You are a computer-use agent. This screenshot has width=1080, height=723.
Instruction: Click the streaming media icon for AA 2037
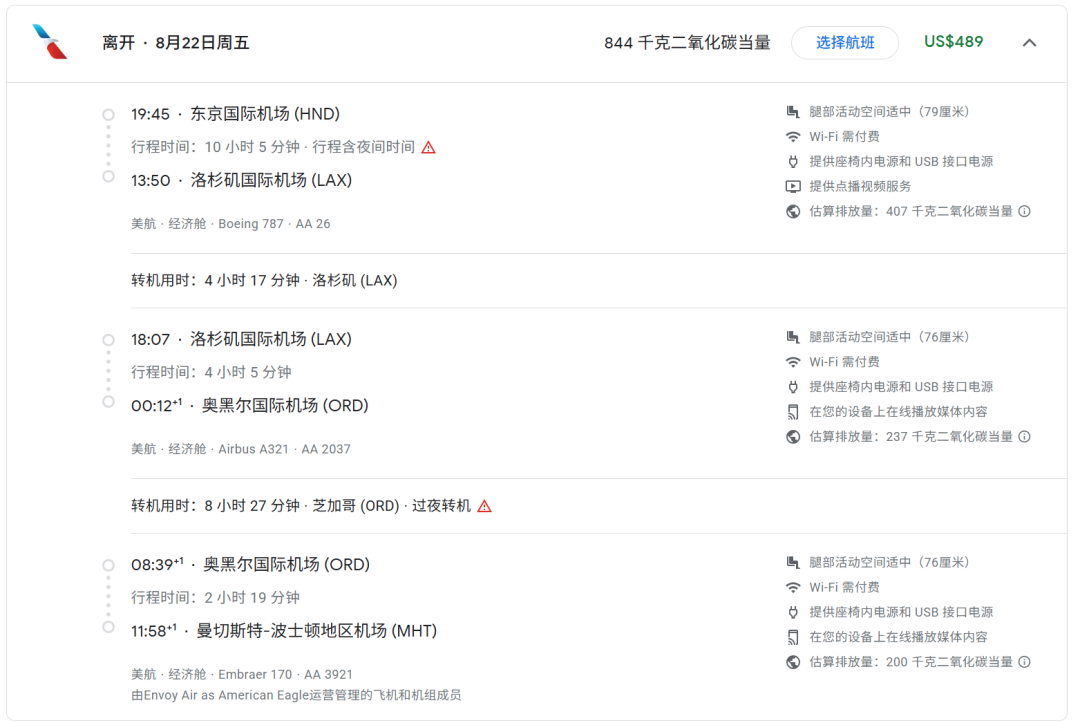click(793, 412)
